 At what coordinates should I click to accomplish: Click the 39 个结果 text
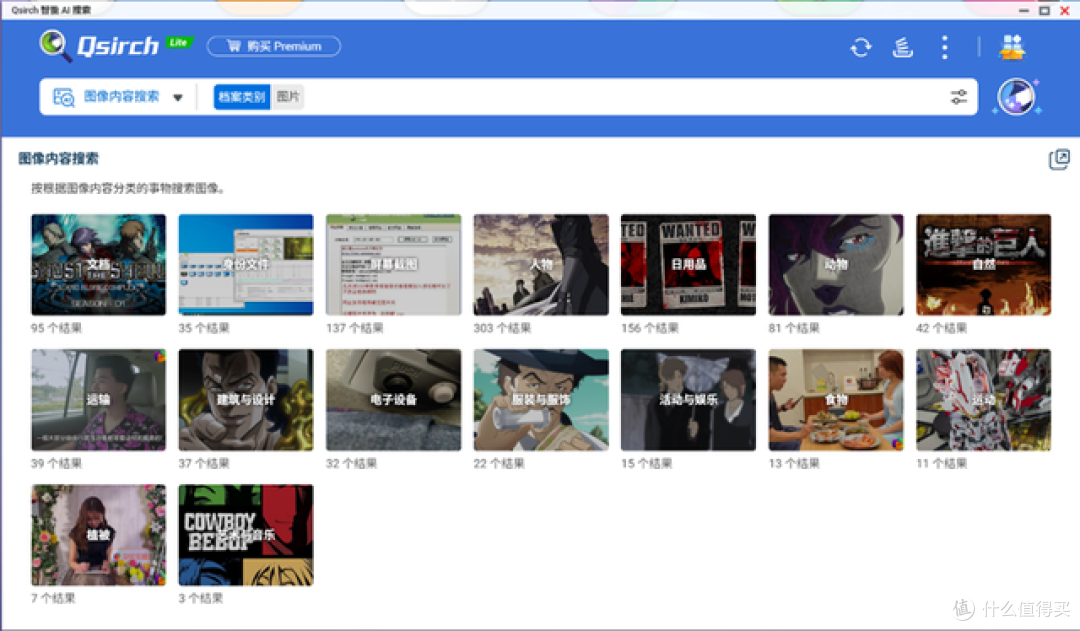[x=56, y=464]
